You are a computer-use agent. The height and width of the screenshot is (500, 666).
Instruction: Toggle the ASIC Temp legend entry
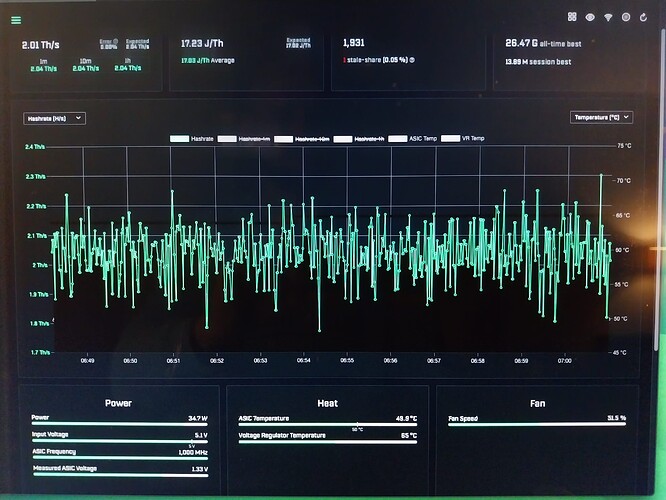412,138
